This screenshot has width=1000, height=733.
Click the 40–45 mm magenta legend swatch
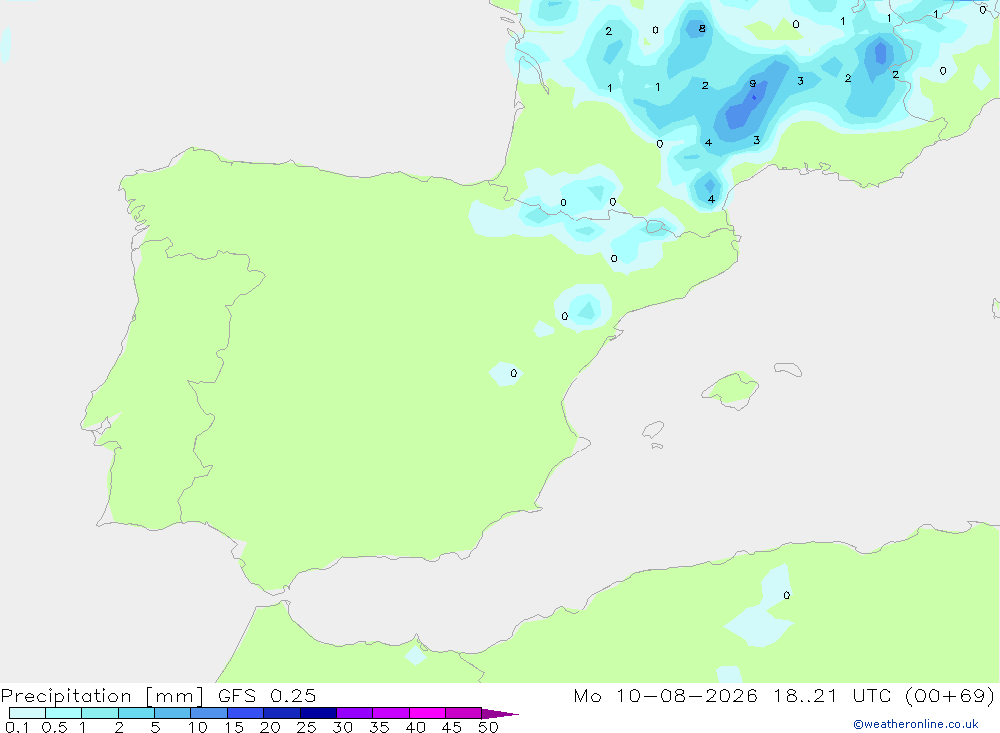tap(427, 713)
